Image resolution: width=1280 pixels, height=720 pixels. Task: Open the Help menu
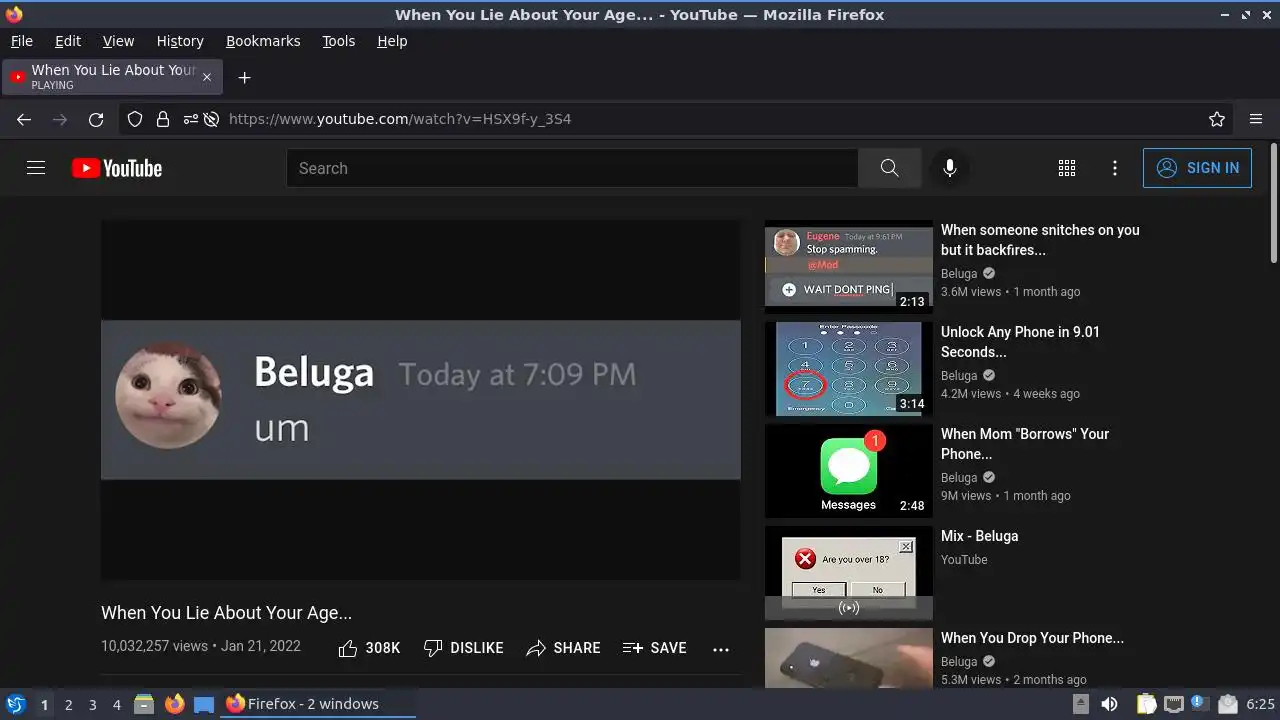pos(392,41)
